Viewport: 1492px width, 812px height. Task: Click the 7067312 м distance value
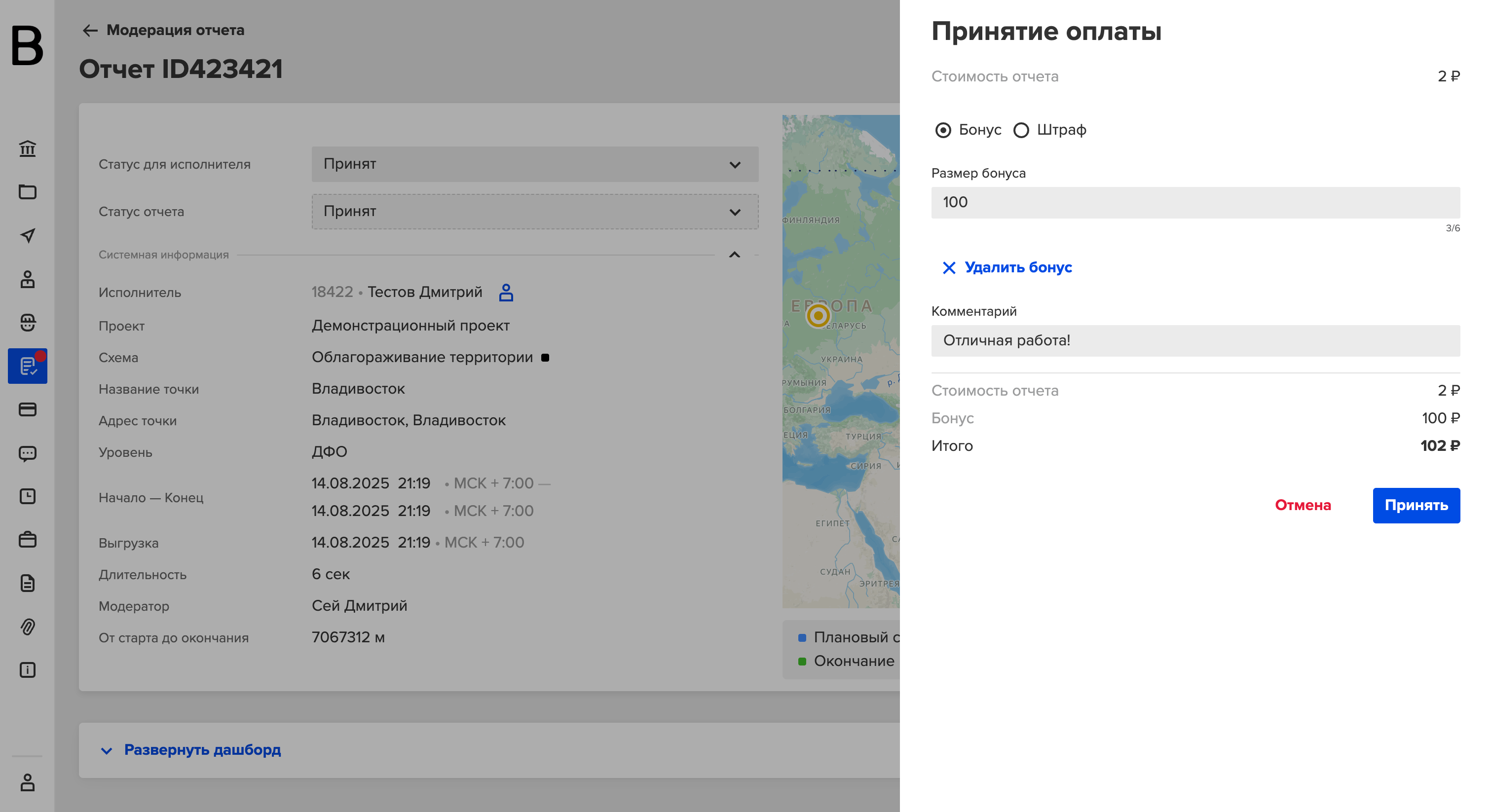pos(348,637)
